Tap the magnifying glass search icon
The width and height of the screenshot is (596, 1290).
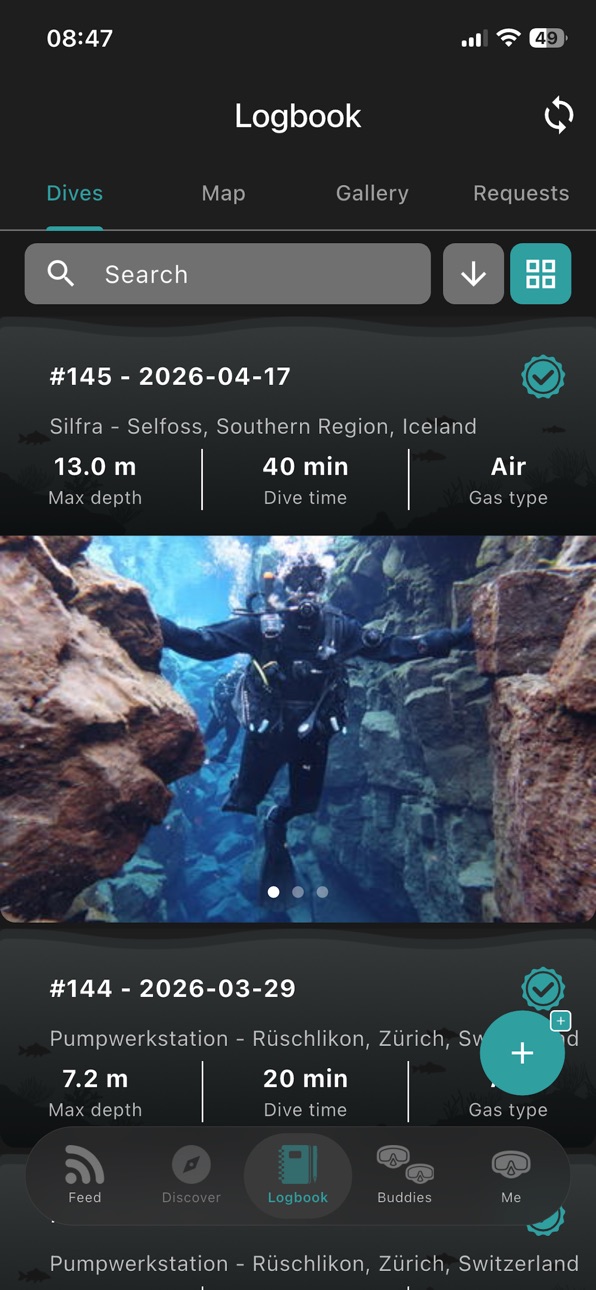pyautogui.click(x=61, y=274)
